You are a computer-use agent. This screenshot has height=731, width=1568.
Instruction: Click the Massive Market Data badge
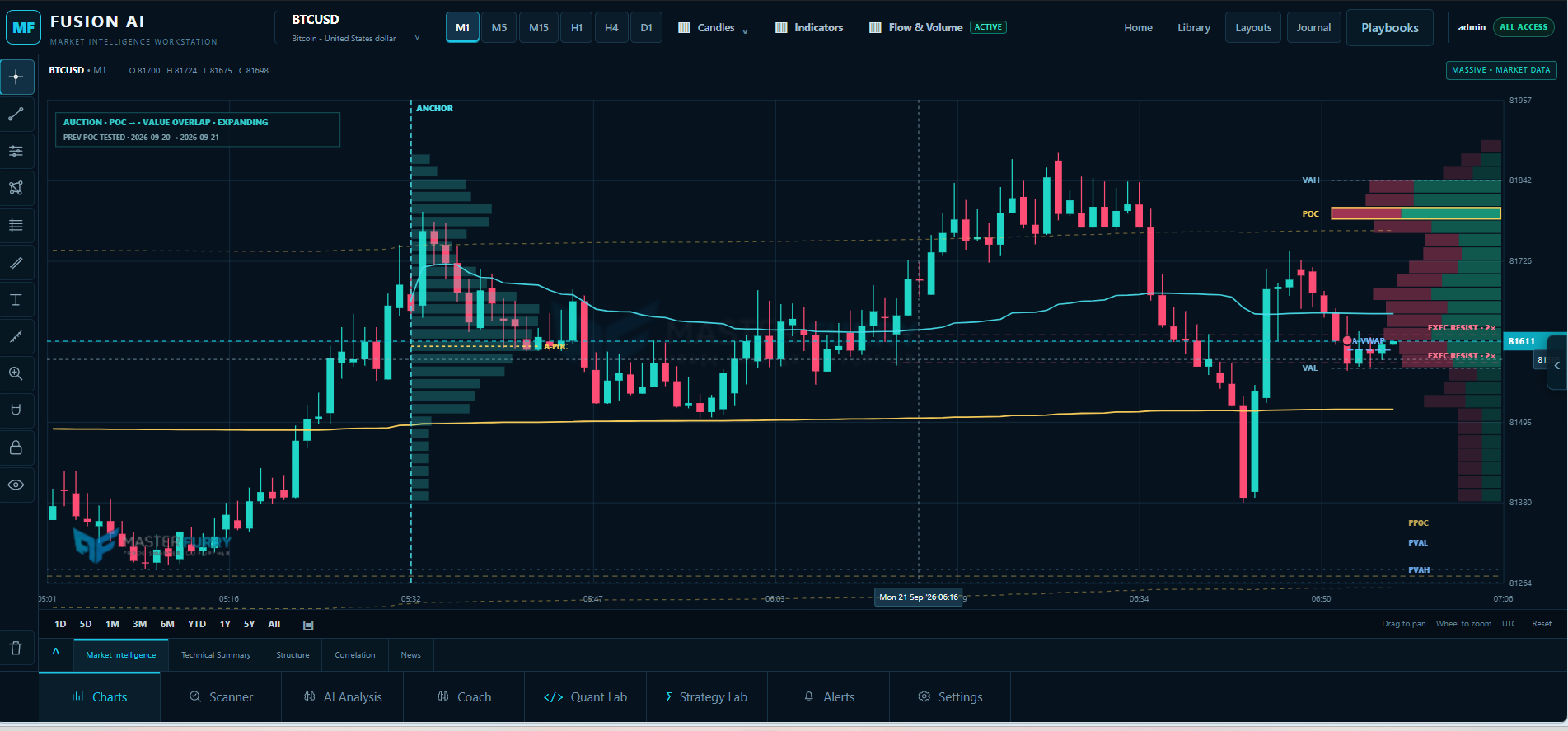pos(1501,70)
